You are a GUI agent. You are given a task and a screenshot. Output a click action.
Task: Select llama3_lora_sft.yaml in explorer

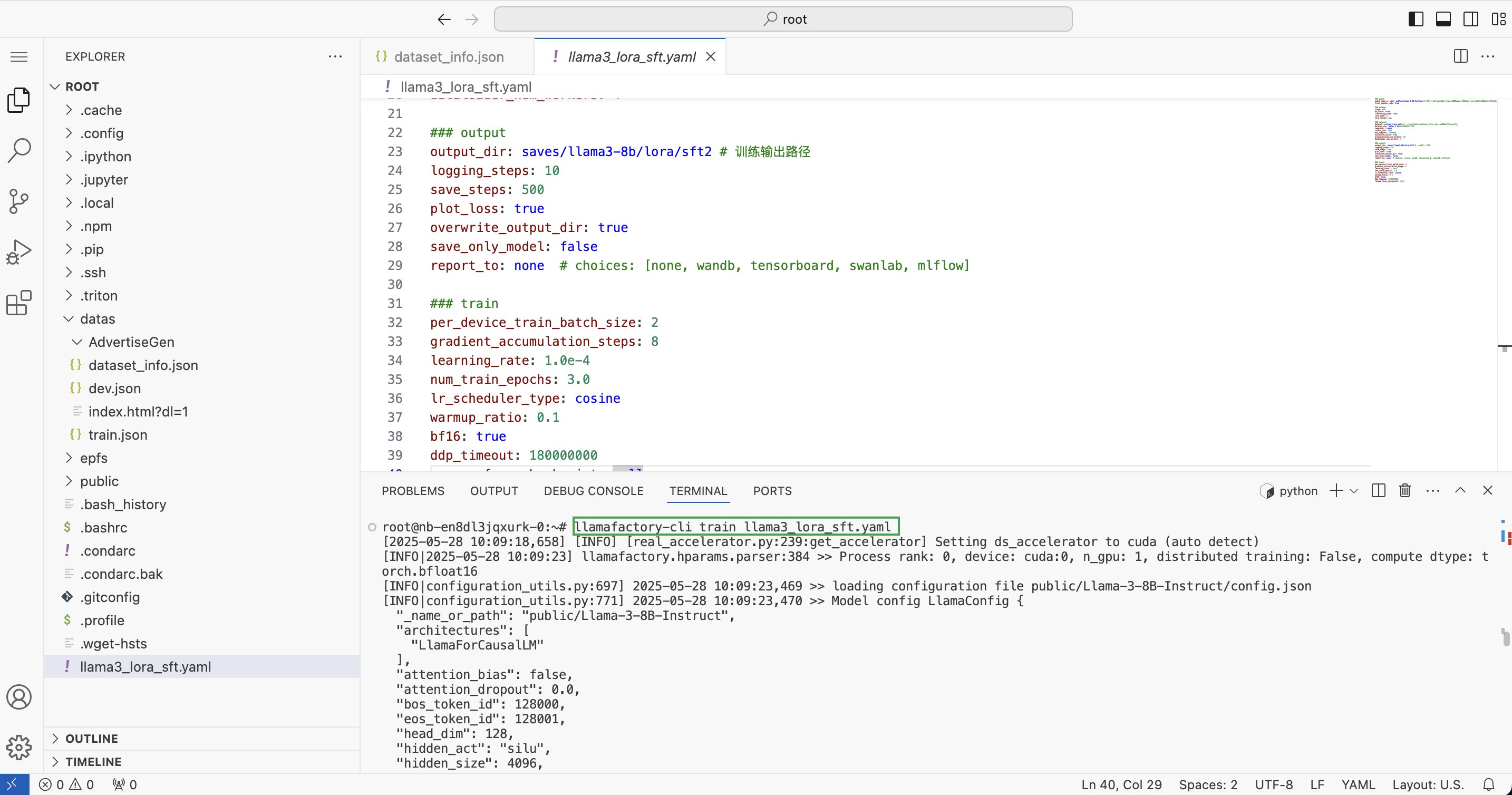point(201,666)
